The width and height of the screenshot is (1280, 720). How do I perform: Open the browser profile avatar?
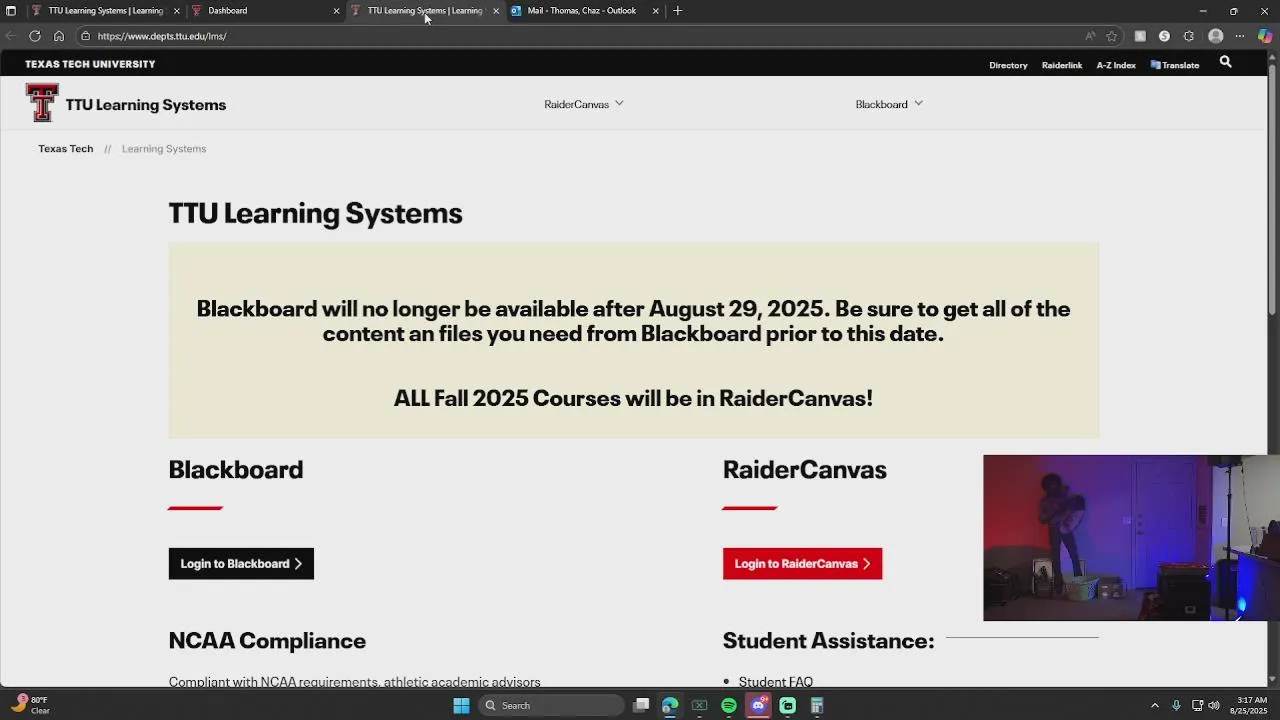(x=1216, y=36)
